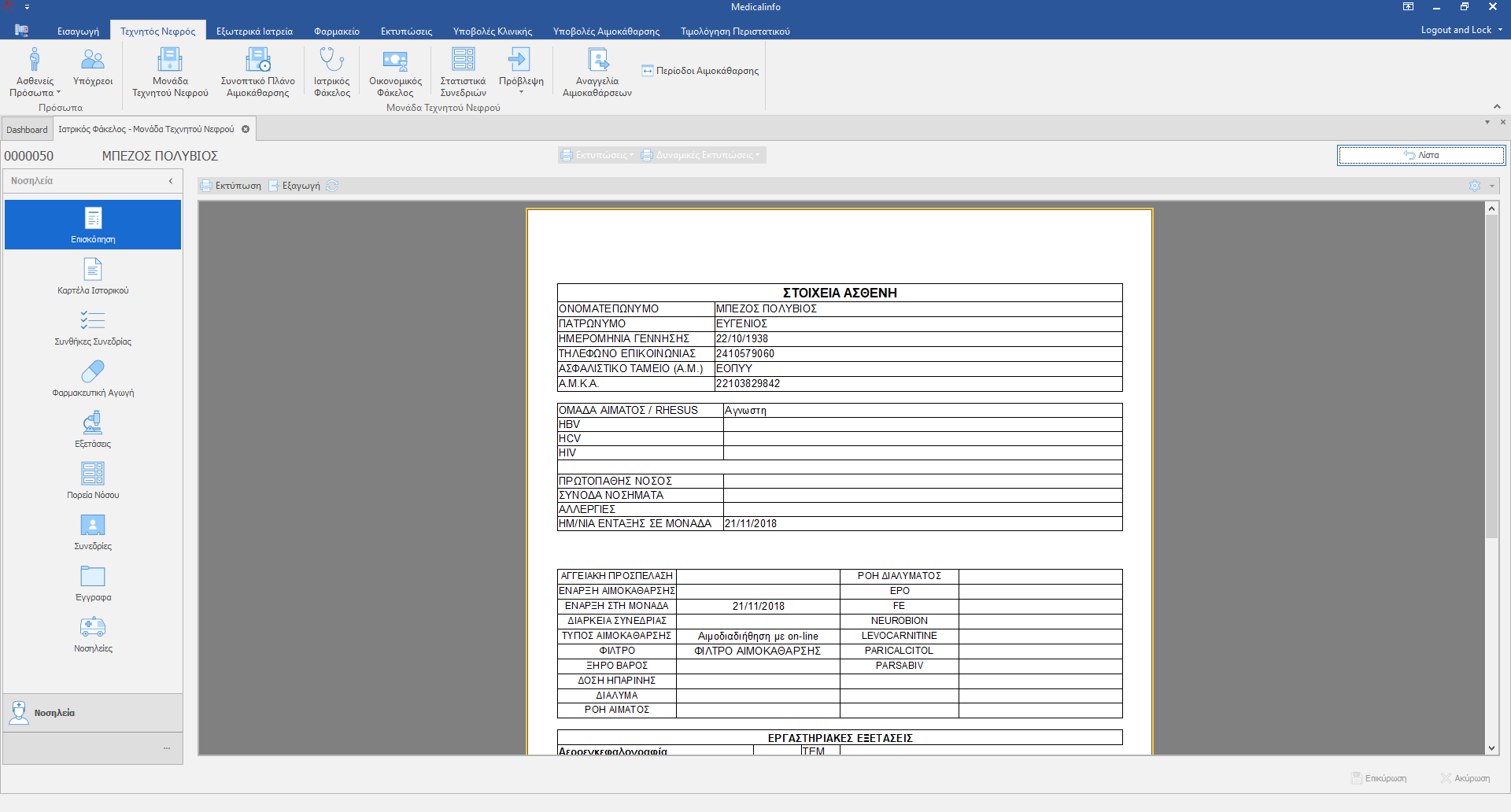Click Οικονομικός Φάκελος ribbon icon
The width and height of the screenshot is (1511, 812).
pyautogui.click(x=395, y=60)
